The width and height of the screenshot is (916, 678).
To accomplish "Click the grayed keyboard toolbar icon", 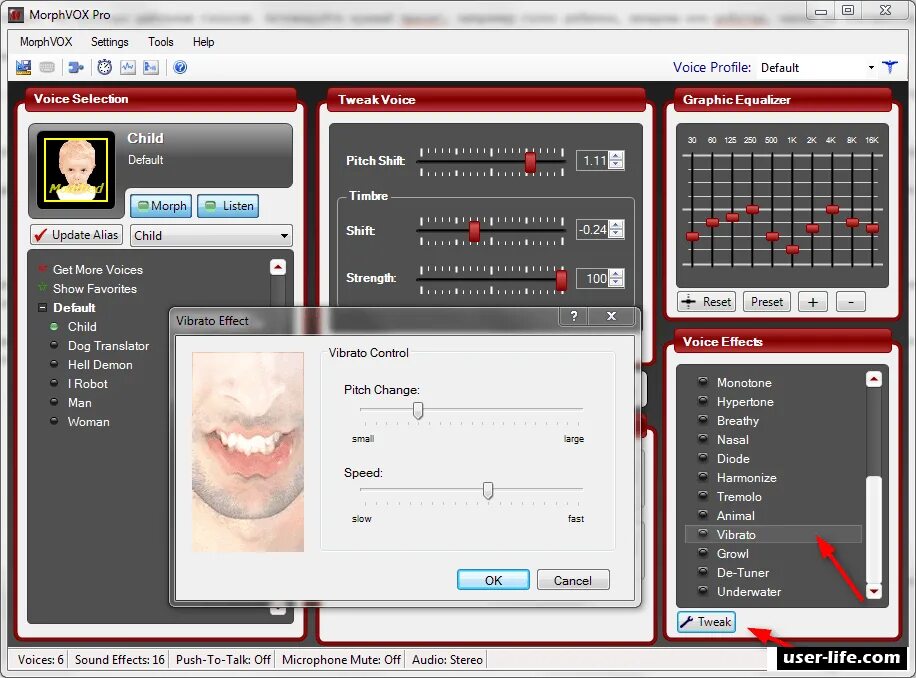I will [47, 67].
